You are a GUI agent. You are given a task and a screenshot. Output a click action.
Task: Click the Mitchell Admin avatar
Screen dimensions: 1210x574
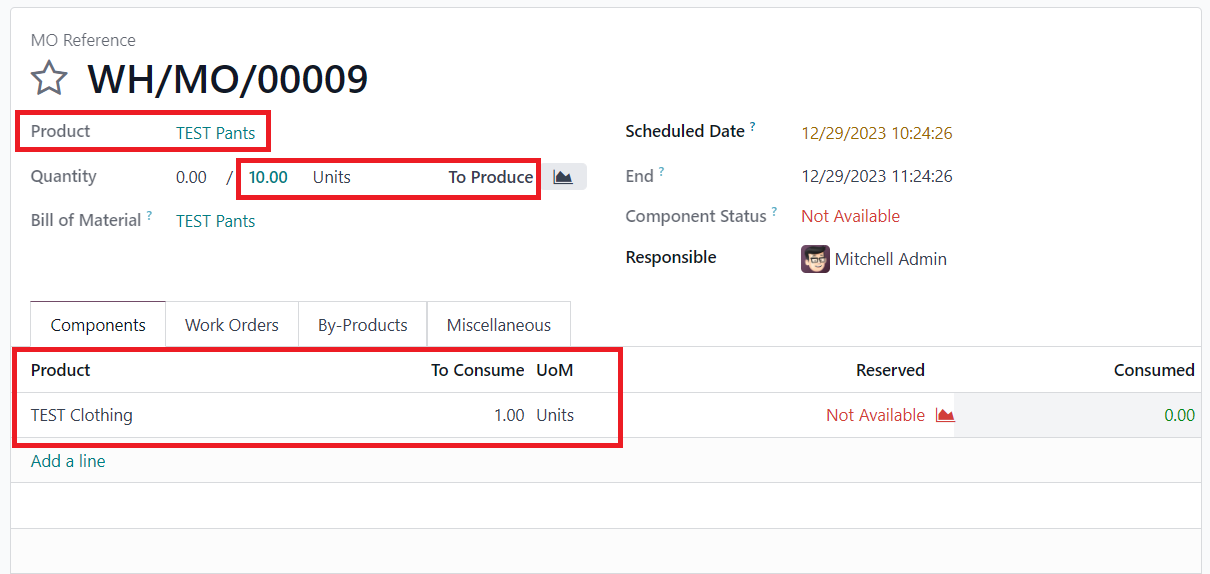815,259
